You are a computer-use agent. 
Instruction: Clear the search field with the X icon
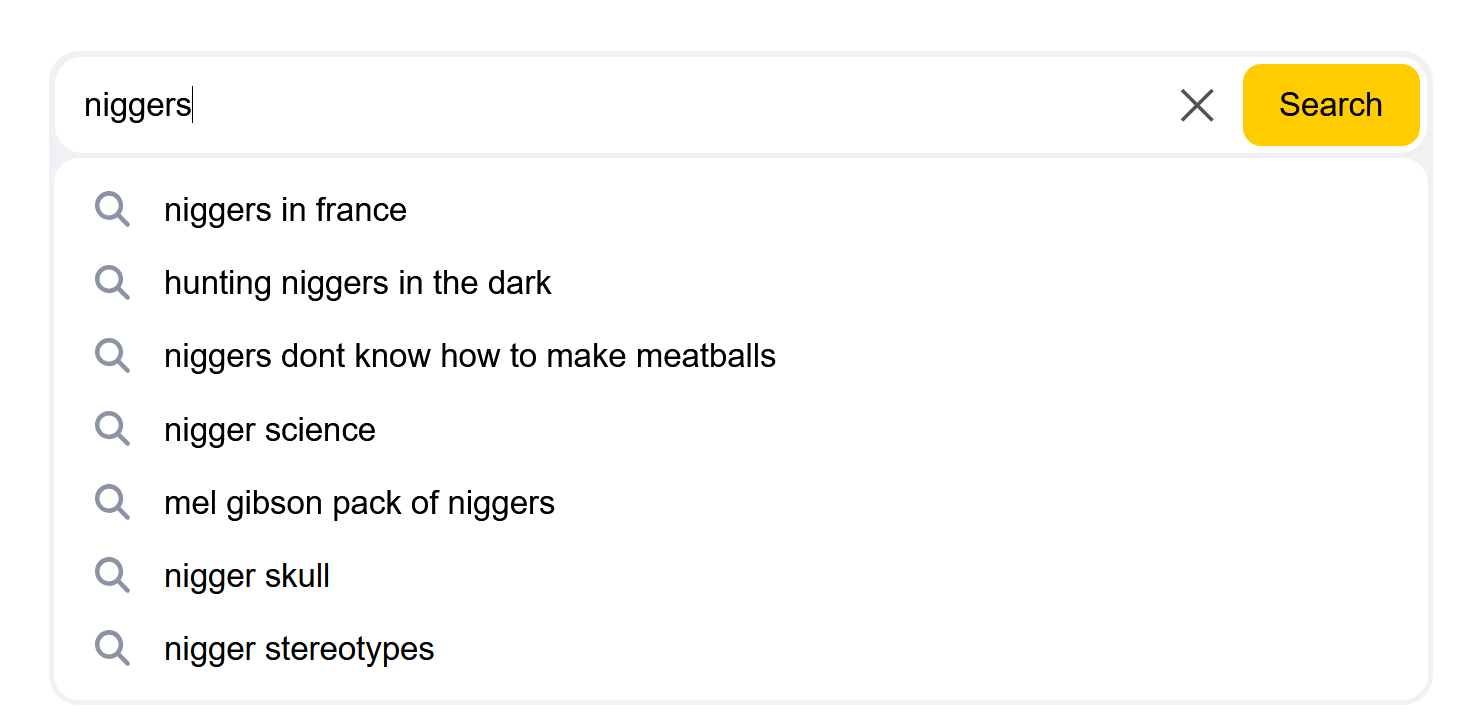click(1196, 105)
